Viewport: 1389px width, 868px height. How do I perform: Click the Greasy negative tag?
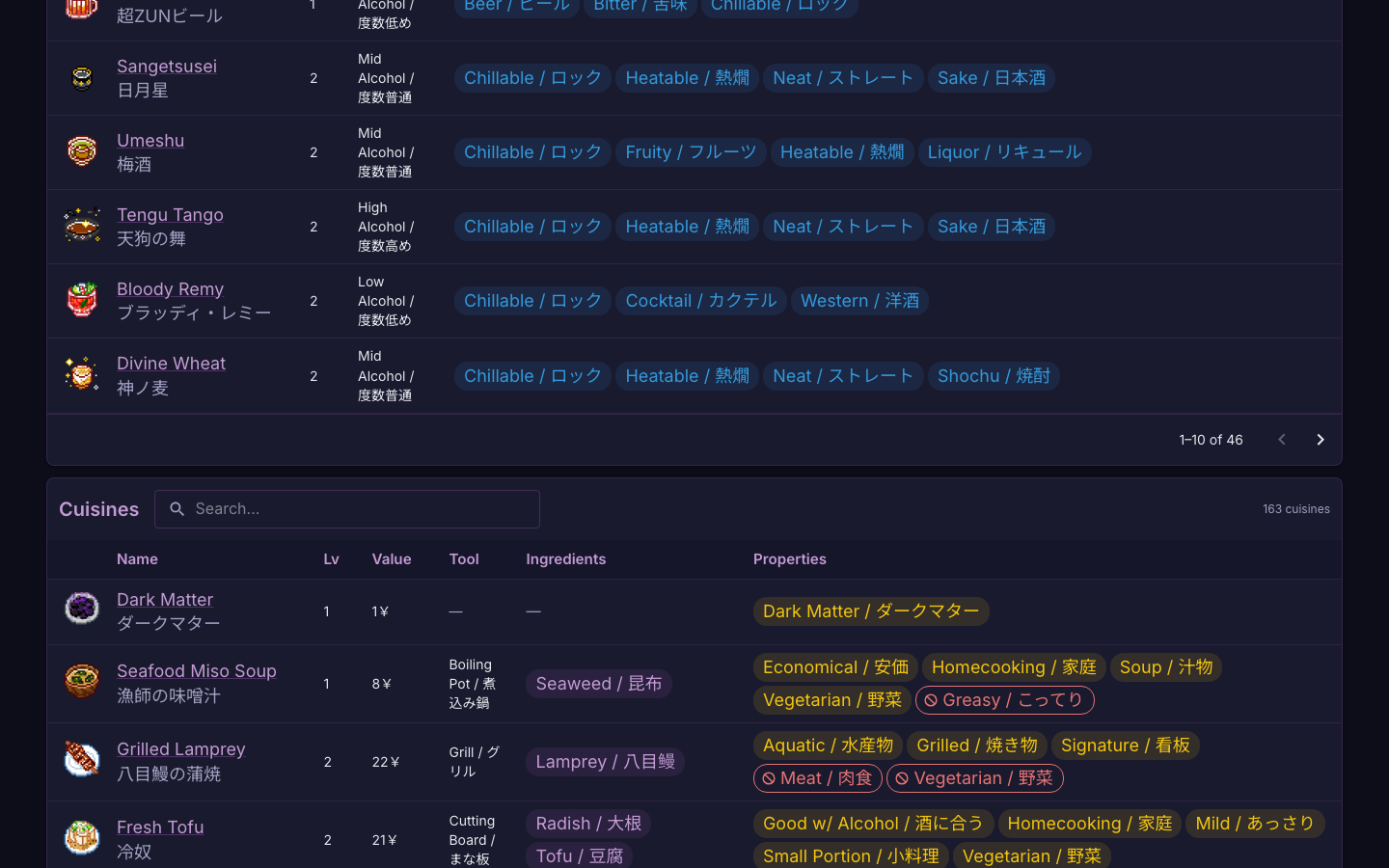[x=1004, y=700]
